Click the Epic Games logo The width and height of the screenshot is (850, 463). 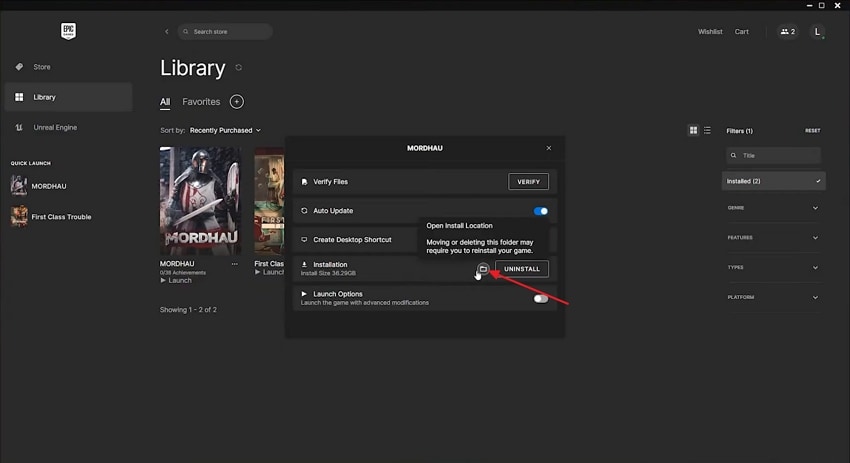click(68, 31)
